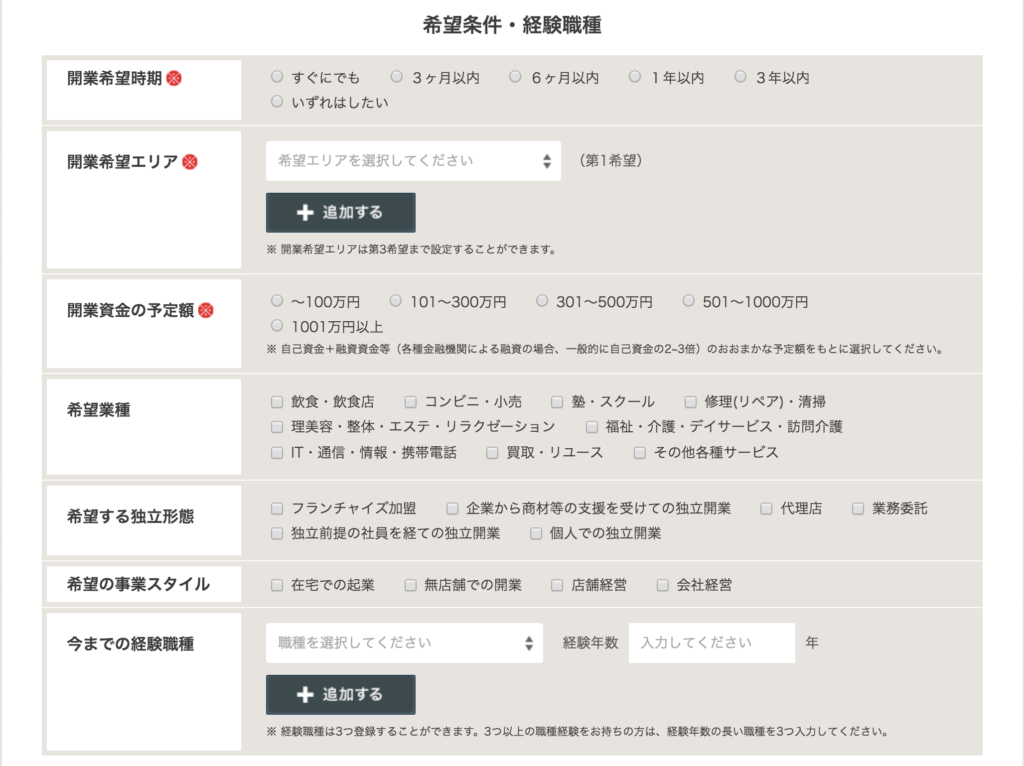Check the 会社経営 checkbox

point(662,585)
